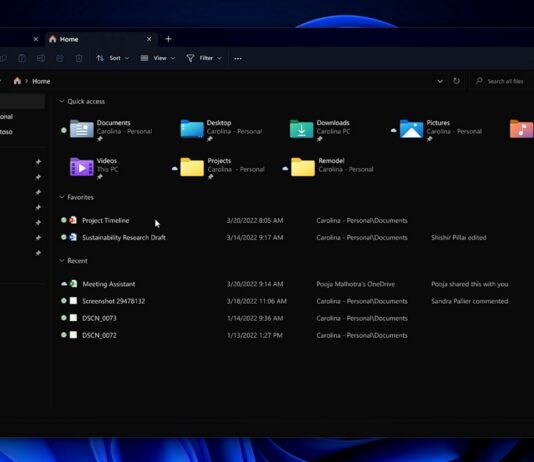Click 'Pooja shared this with you' text
The width and height of the screenshot is (534, 462).
point(470,284)
